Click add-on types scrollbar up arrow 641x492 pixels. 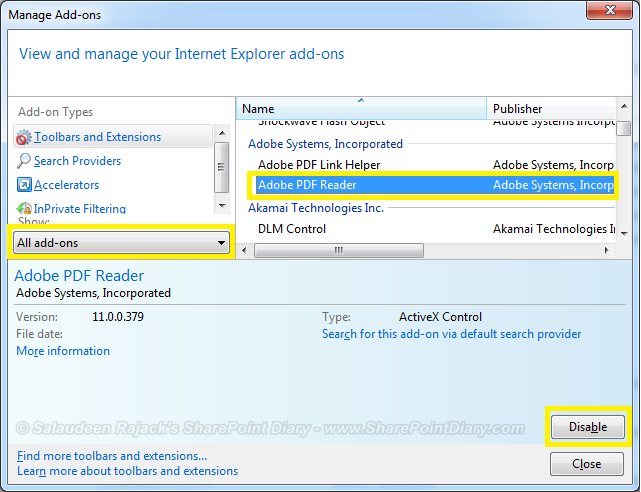(x=222, y=133)
